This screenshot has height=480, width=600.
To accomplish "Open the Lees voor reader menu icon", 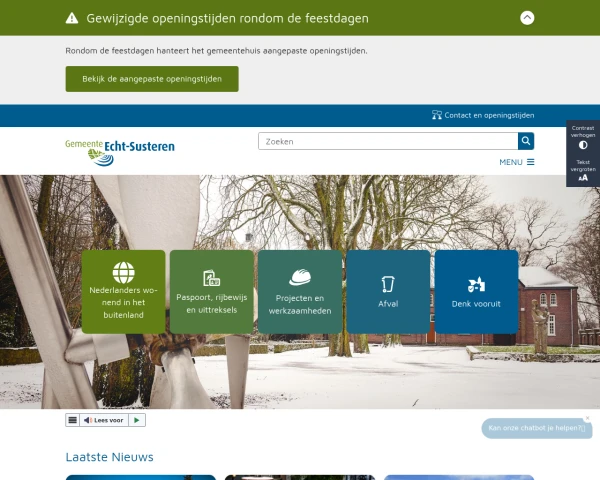I will click(72, 420).
